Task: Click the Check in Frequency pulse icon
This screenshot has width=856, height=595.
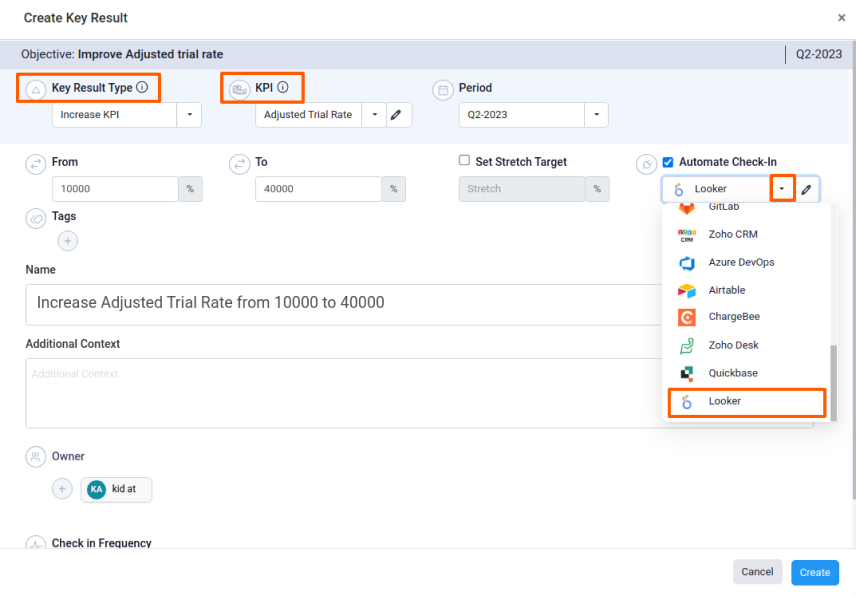Action: pos(36,542)
